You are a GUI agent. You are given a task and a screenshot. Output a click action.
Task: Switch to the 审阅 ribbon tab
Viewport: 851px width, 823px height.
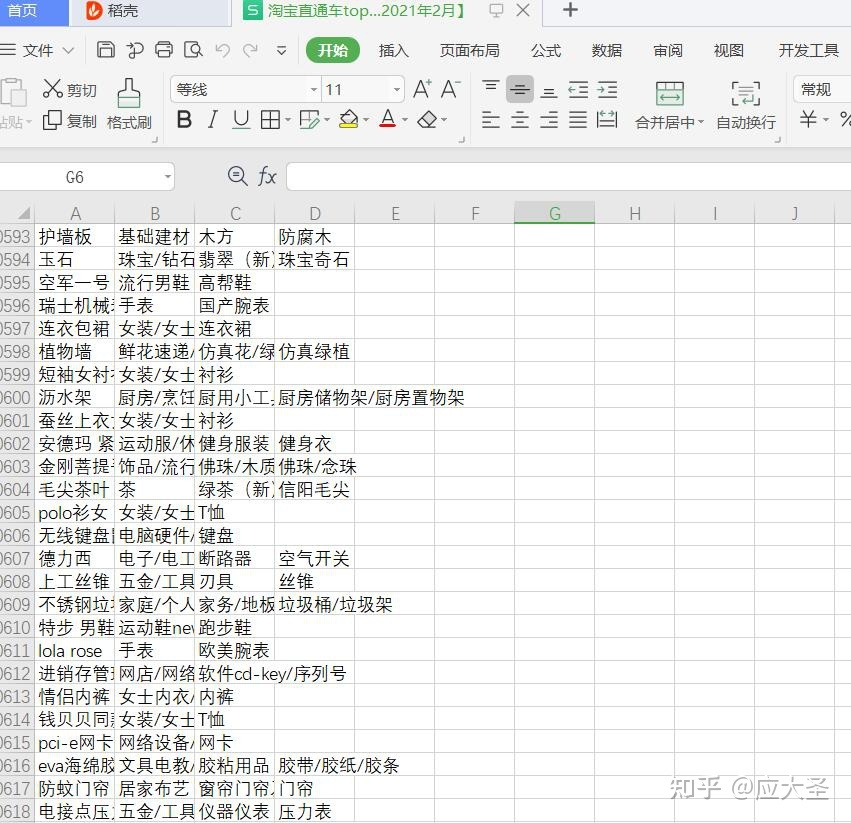coord(668,50)
